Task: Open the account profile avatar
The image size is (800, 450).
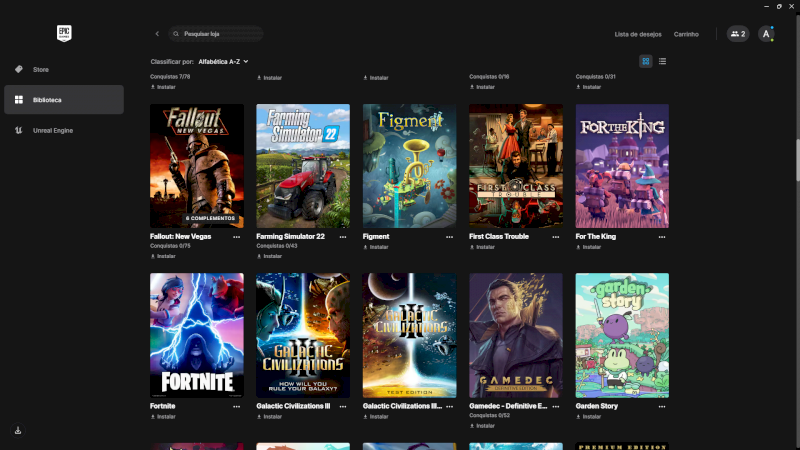Action: [766, 34]
